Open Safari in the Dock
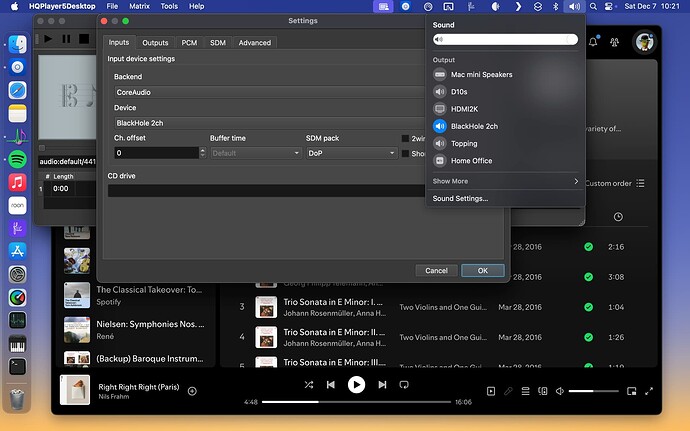 [x=18, y=90]
